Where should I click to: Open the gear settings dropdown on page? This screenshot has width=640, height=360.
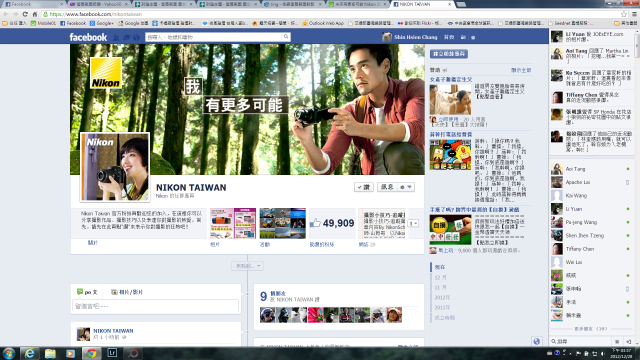[406, 187]
